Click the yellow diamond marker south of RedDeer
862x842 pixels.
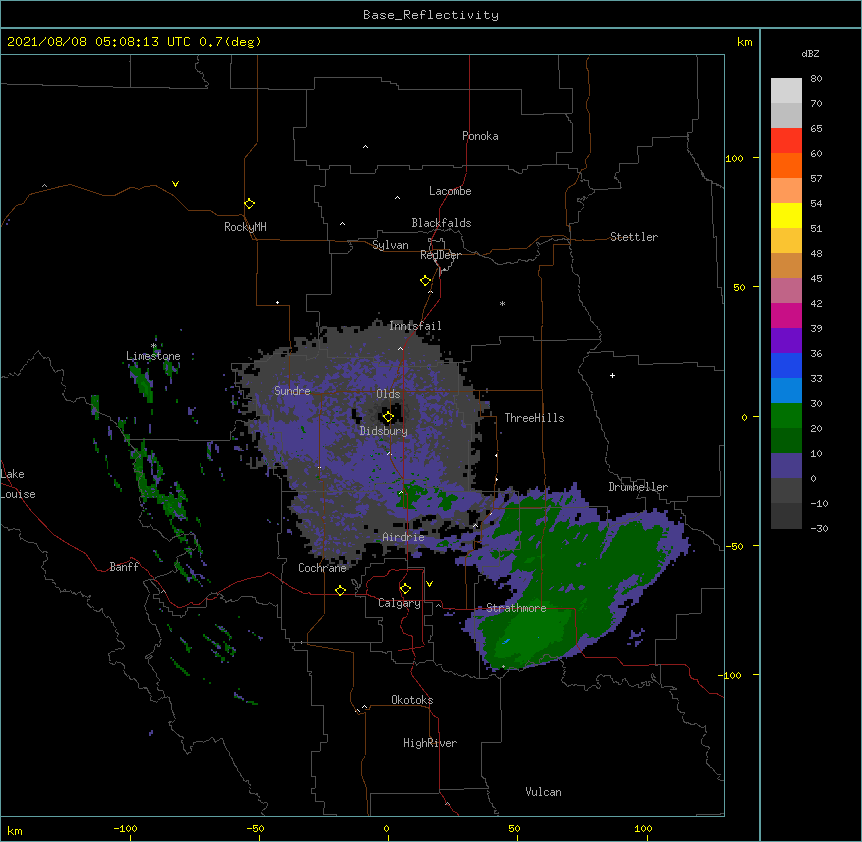click(x=426, y=281)
